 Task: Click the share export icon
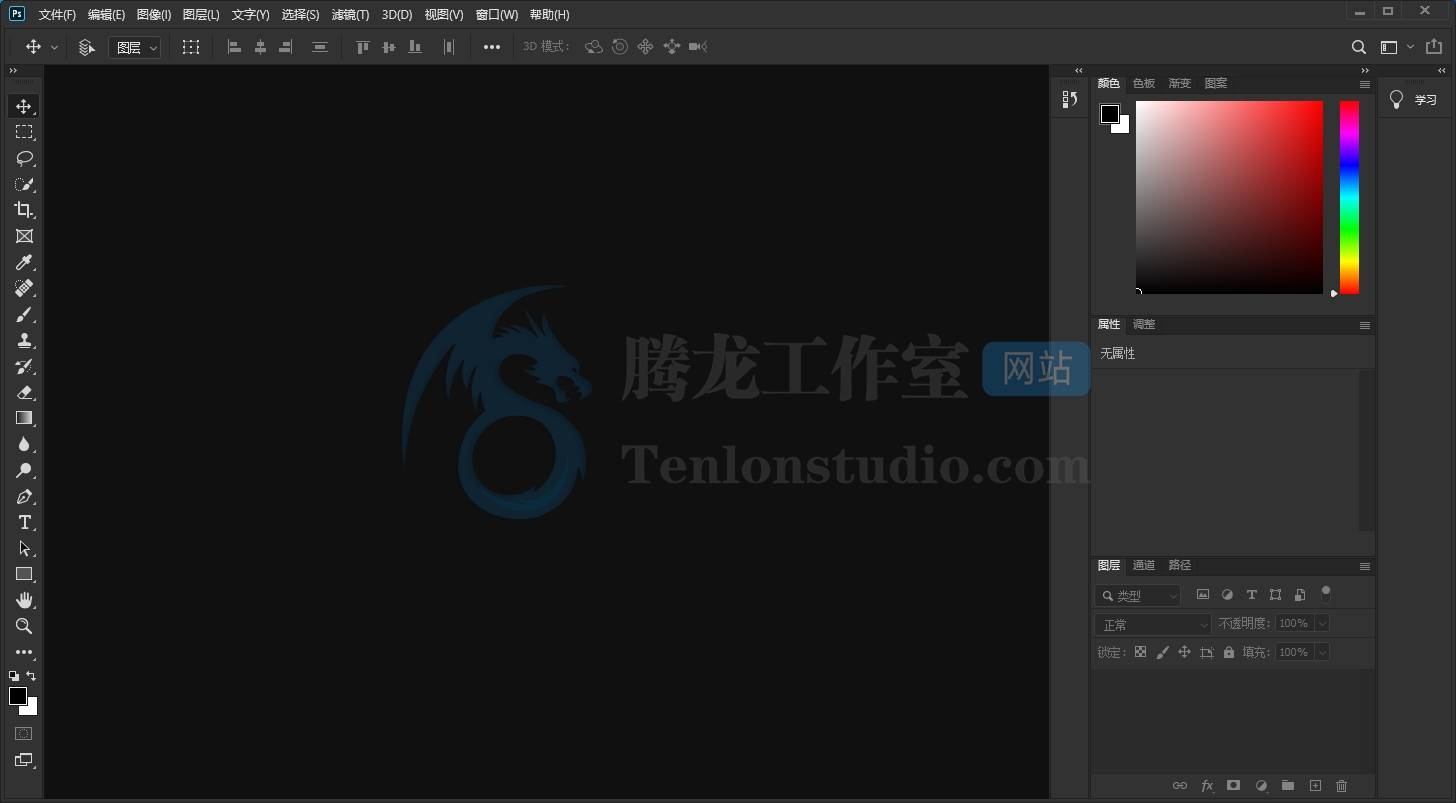[1434, 47]
